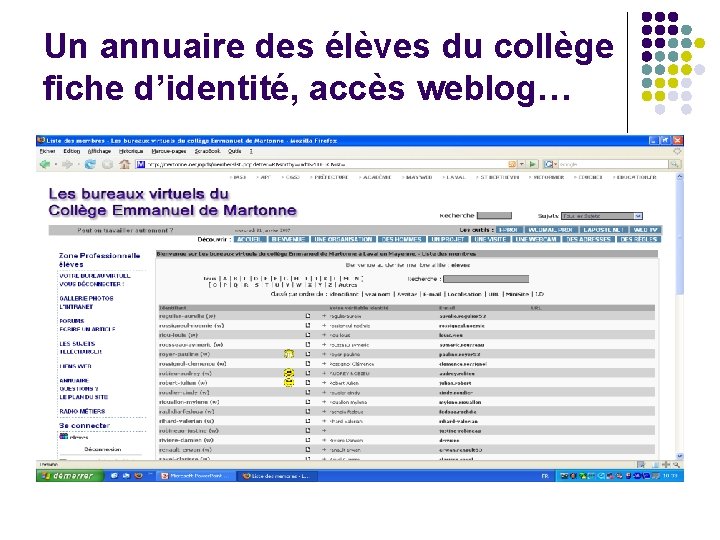This screenshot has height=540, width=720.
Task: Click the DES RÈGLES navigation button
Action: pyautogui.click(x=639, y=239)
